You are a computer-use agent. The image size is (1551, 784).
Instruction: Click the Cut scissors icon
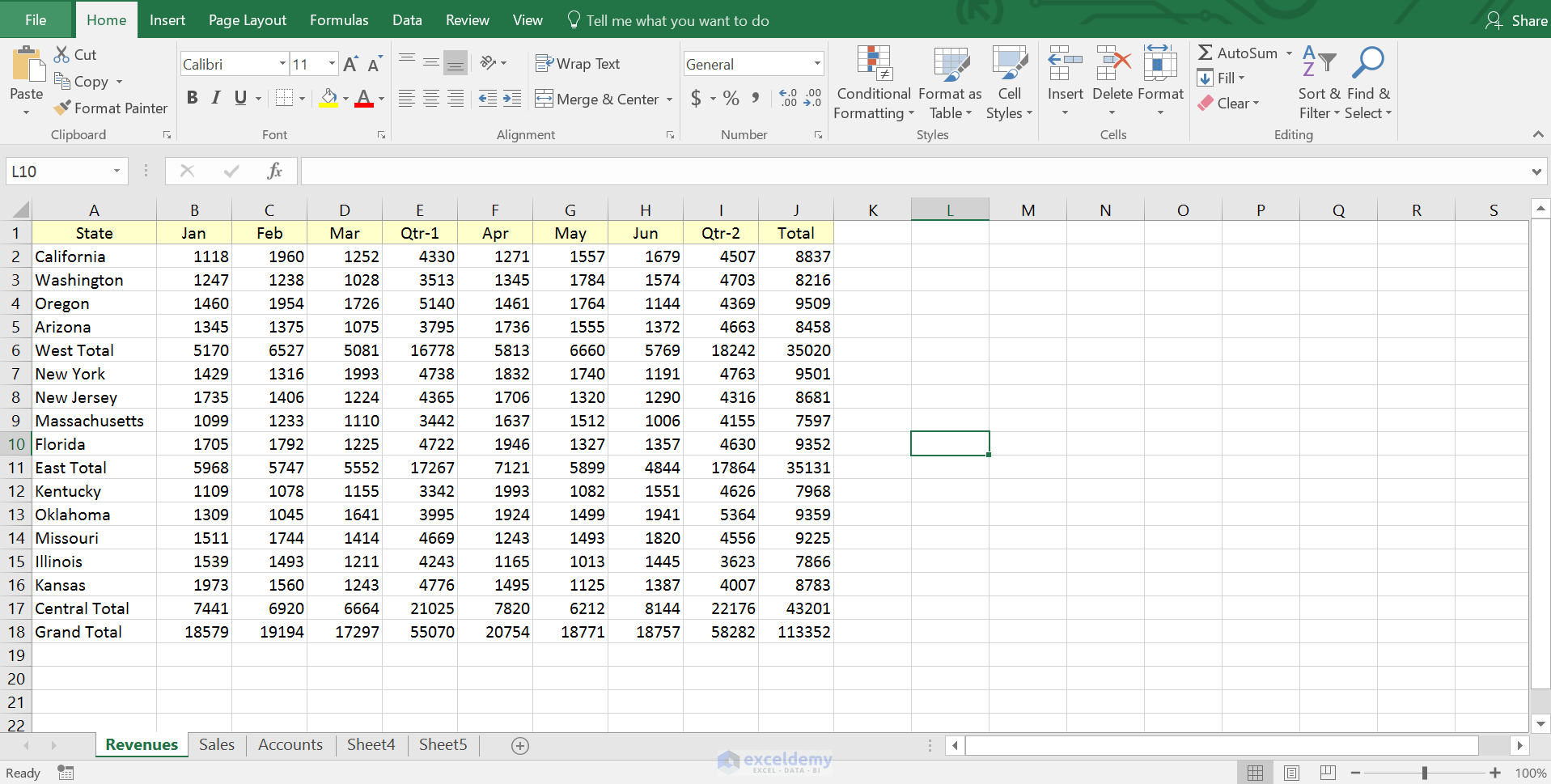pyautogui.click(x=62, y=54)
